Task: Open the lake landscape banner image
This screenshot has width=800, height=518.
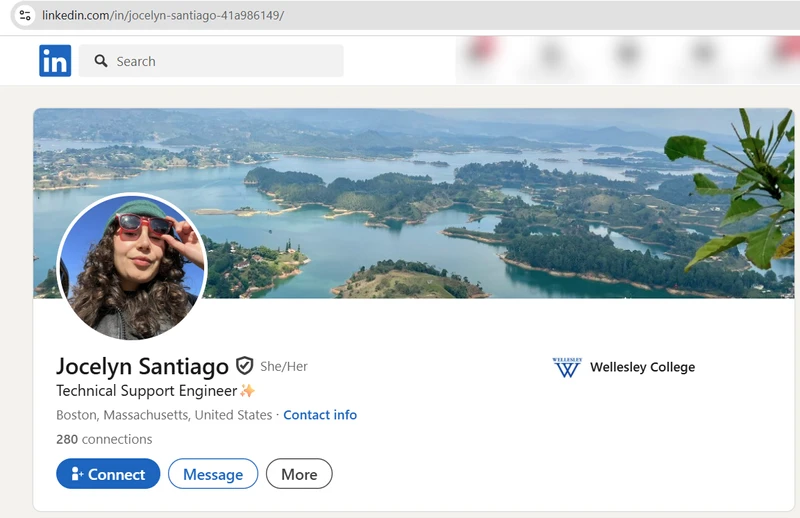Action: (x=450, y=200)
